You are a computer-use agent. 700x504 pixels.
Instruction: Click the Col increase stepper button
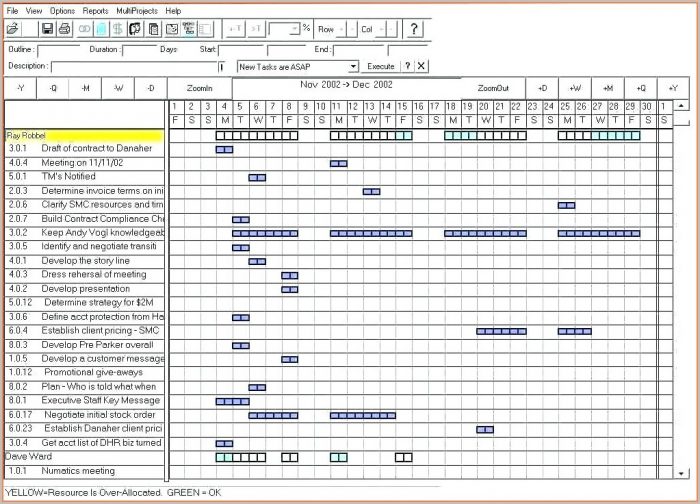pyautogui.click(x=381, y=29)
